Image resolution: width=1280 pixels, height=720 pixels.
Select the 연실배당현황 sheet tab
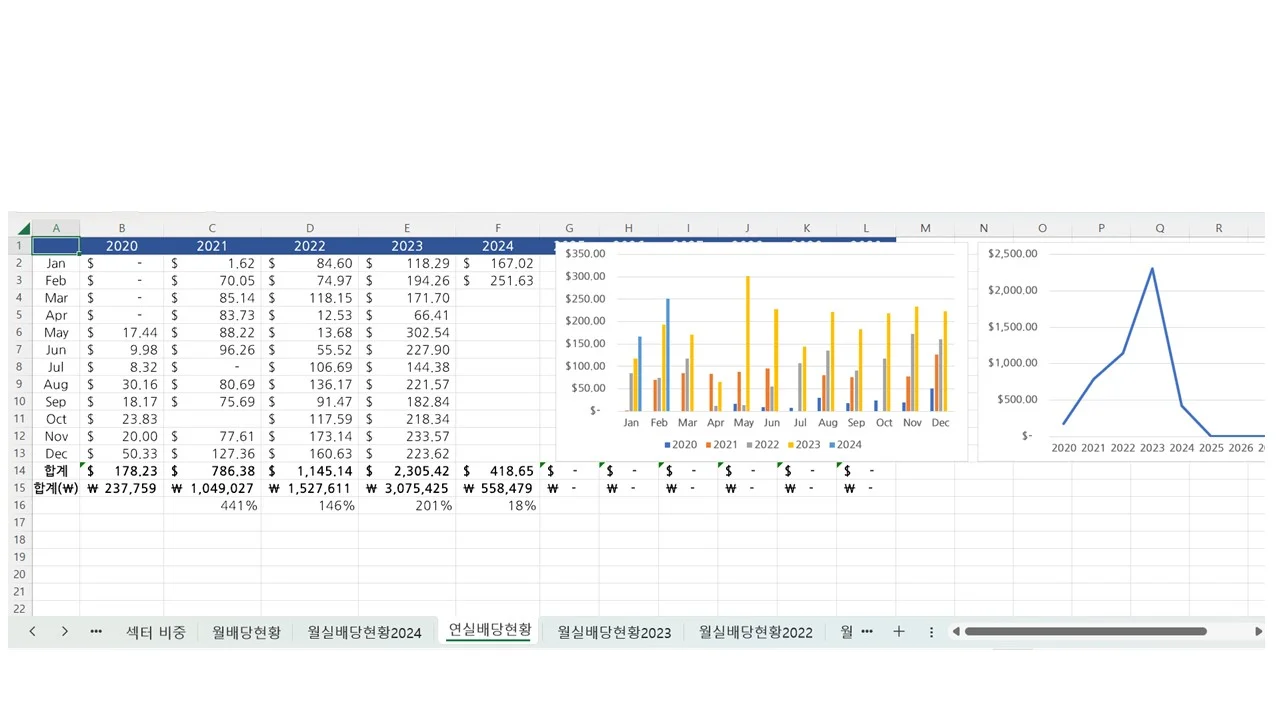489,630
